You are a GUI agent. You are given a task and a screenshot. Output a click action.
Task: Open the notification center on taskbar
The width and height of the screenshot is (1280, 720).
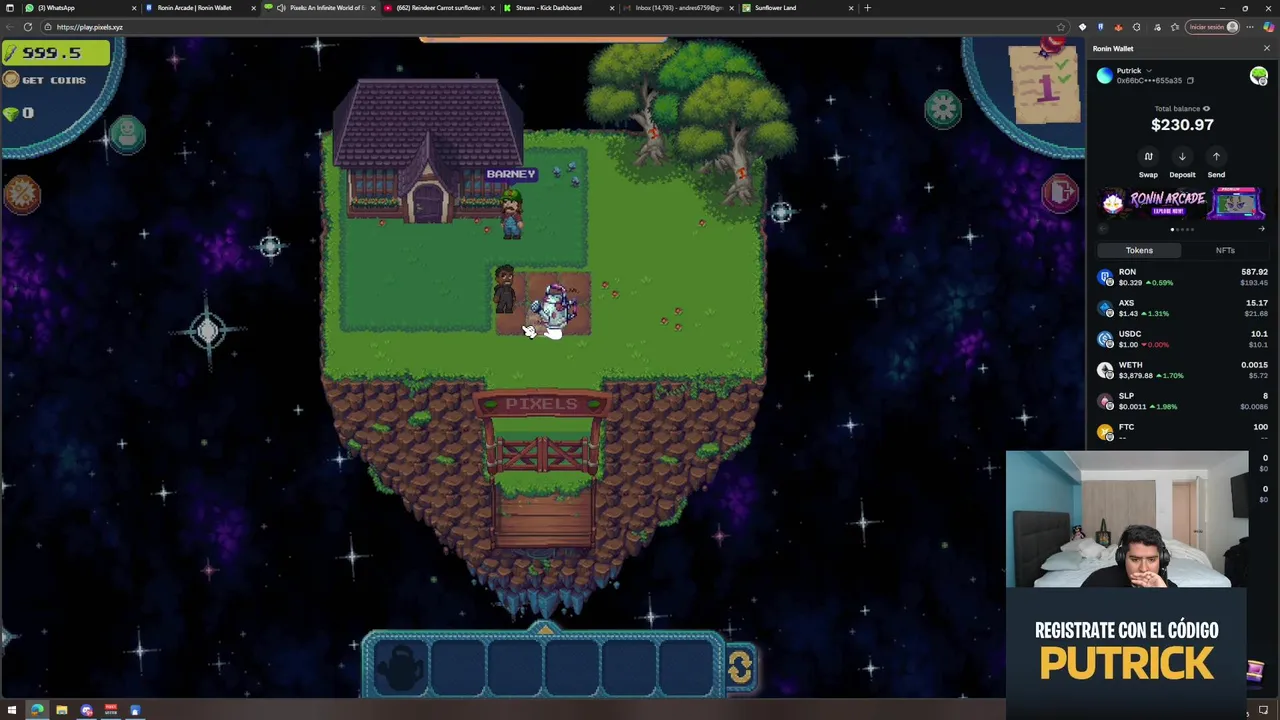coord(1263,711)
